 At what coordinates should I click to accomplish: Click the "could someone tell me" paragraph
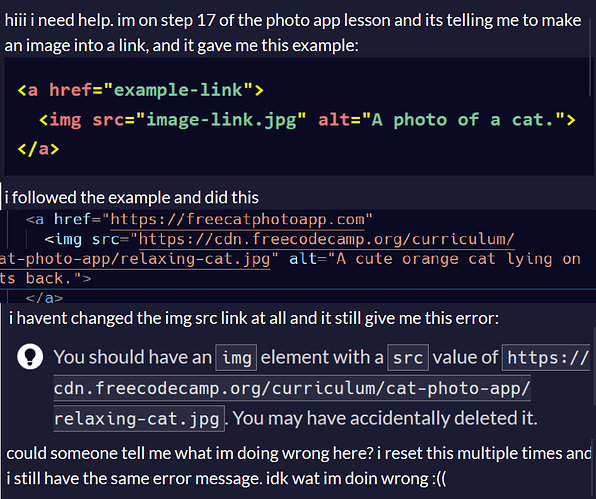(x=299, y=466)
